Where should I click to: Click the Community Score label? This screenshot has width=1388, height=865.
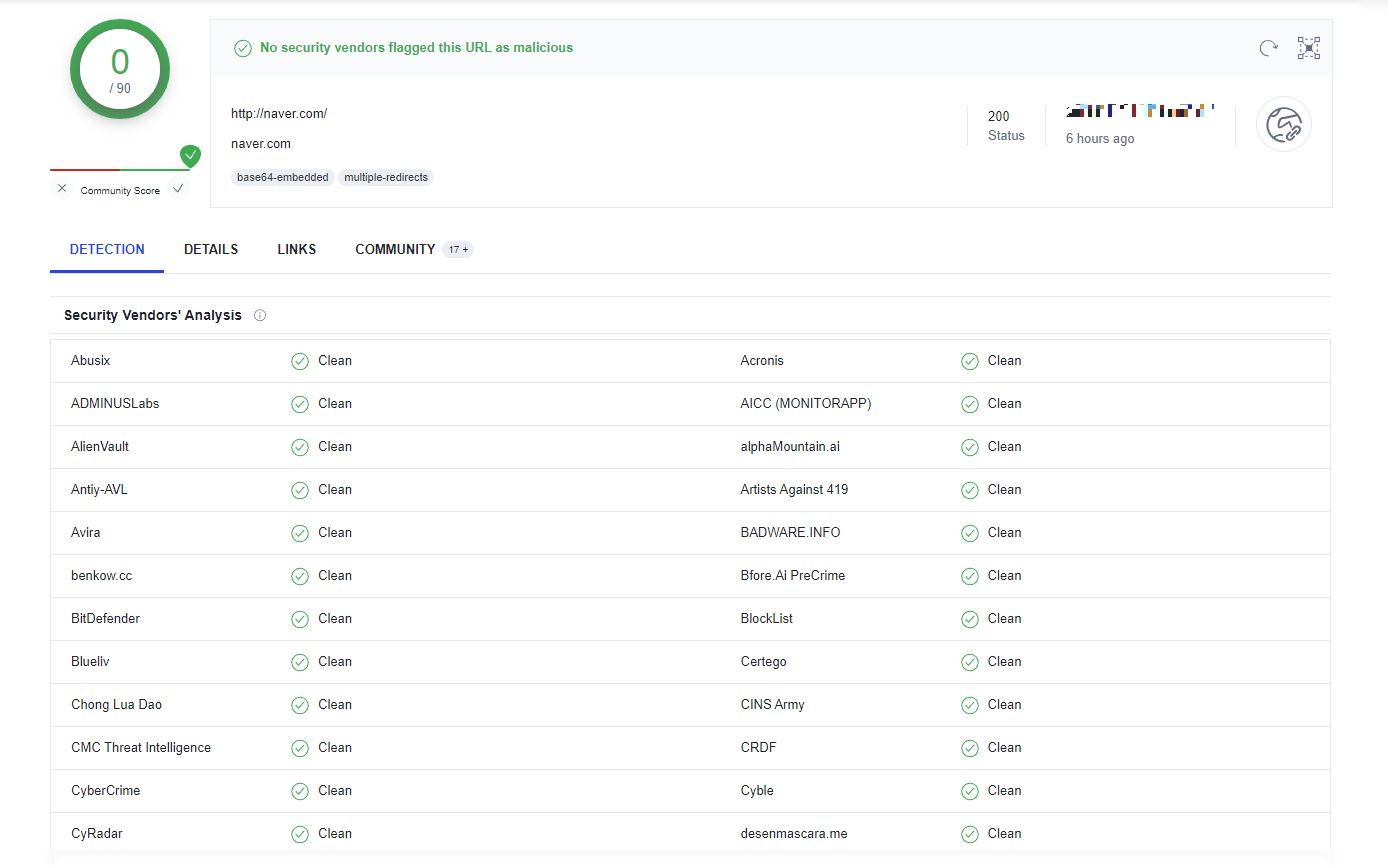click(x=120, y=190)
